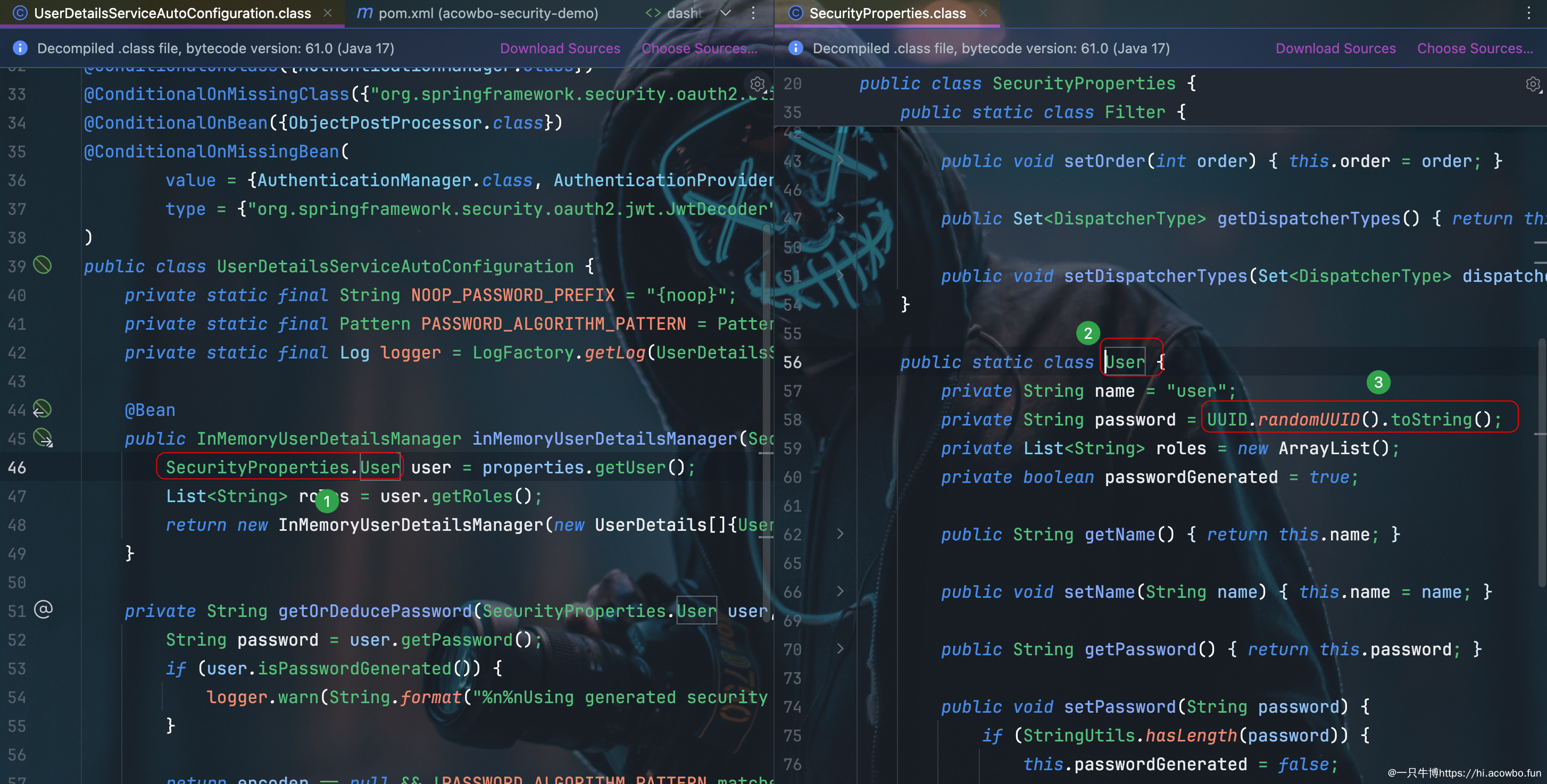Close the SecurityProperties.class tab
Image resolution: width=1547 pixels, height=784 pixels.
tap(983, 13)
